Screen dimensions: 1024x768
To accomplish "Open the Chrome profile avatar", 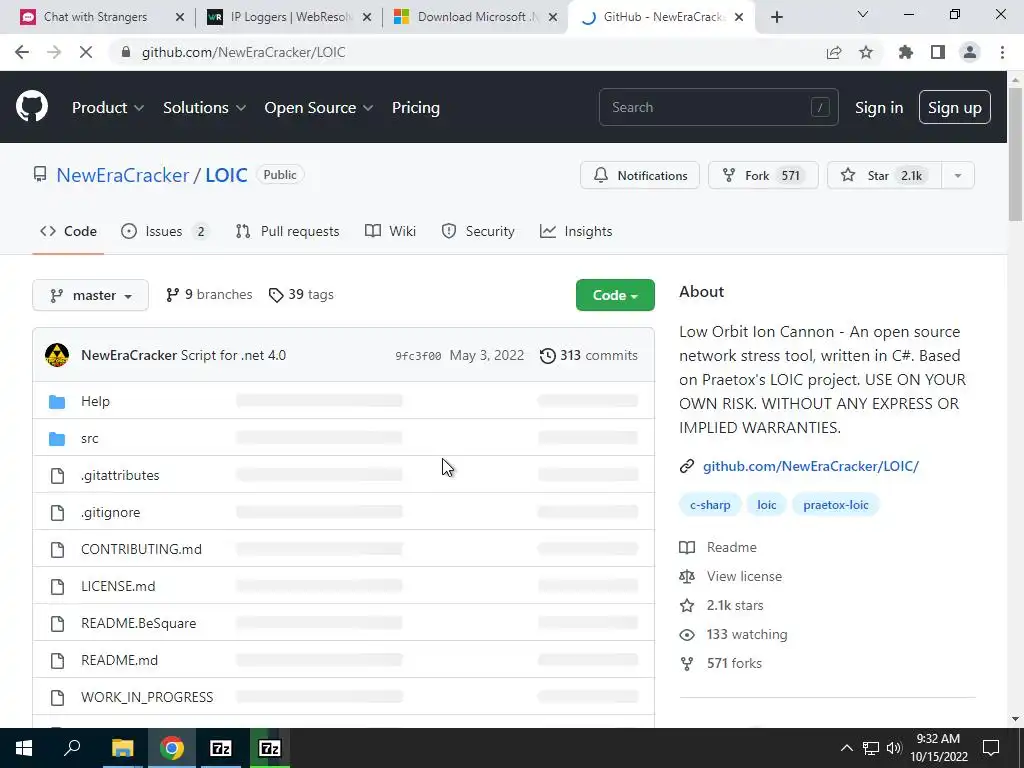I will pyautogui.click(x=970, y=52).
